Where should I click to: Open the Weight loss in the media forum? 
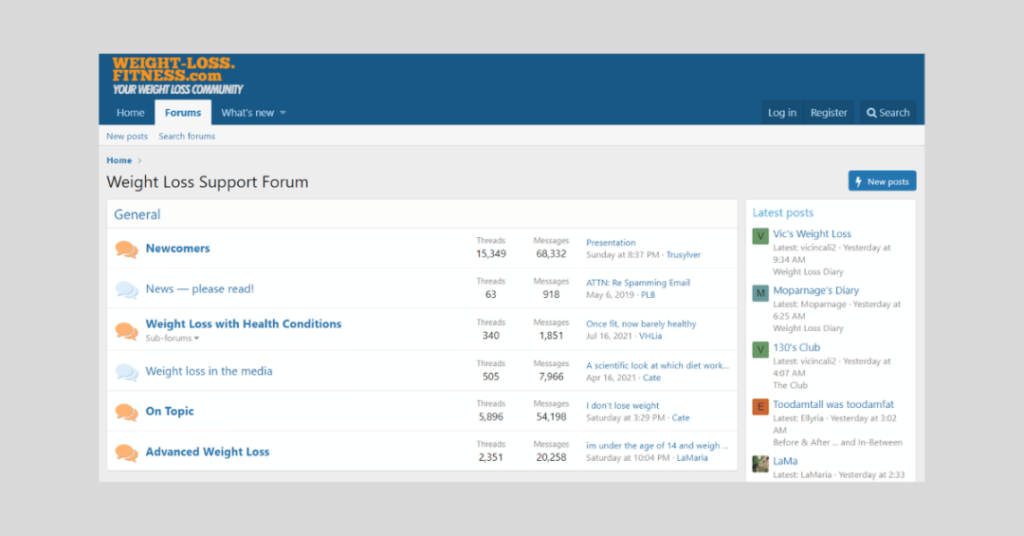(209, 371)
